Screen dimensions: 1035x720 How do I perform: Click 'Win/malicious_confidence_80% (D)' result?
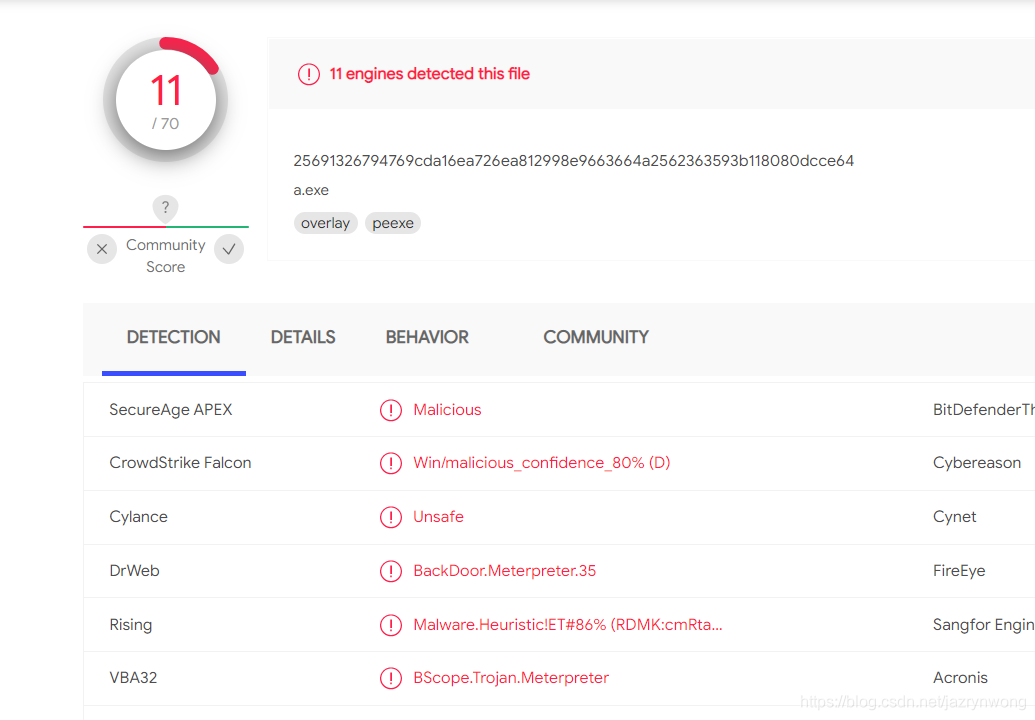click(x=542, y=463)
